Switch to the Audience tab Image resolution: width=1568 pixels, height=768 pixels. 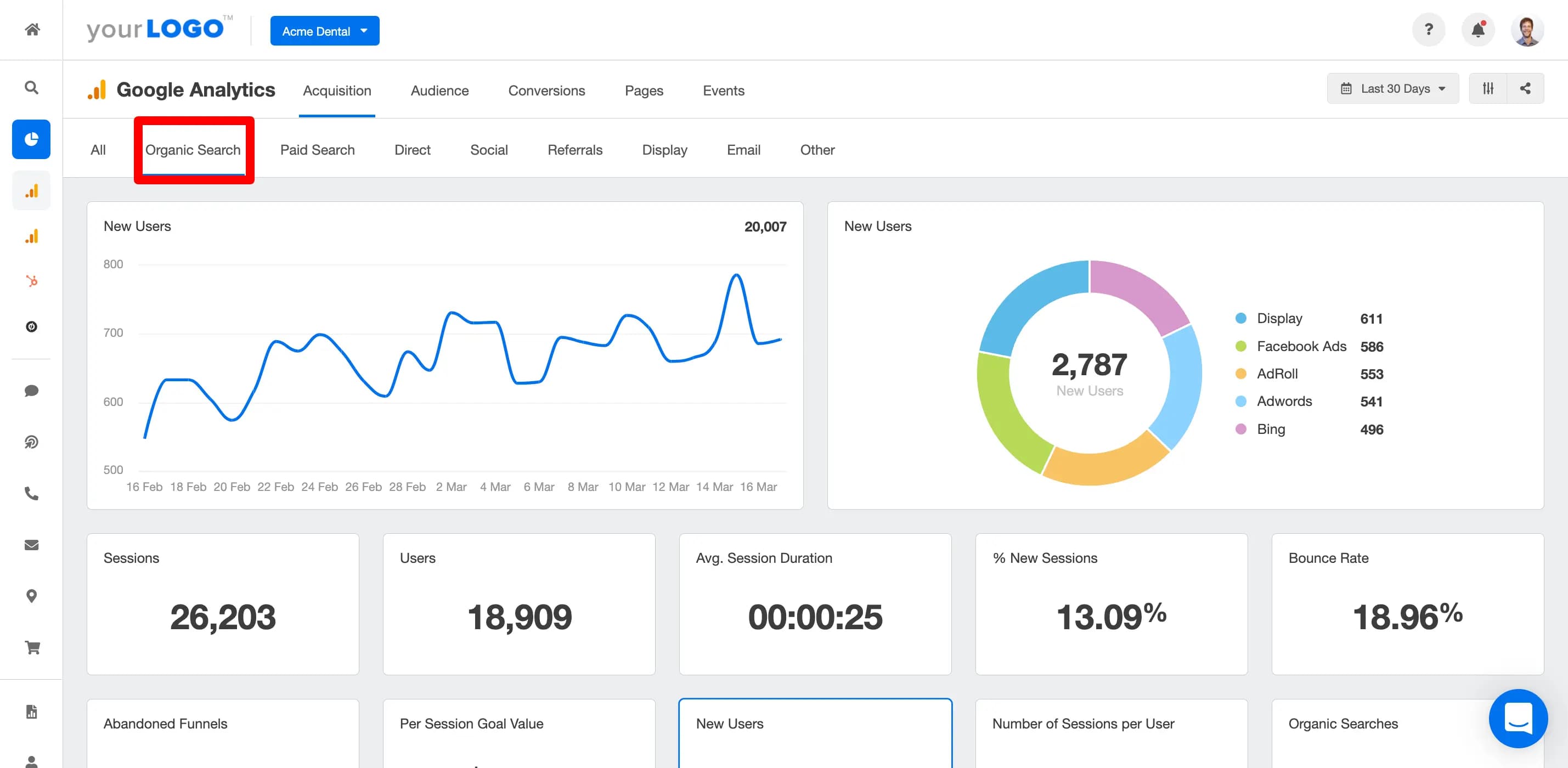pos(439,90)
